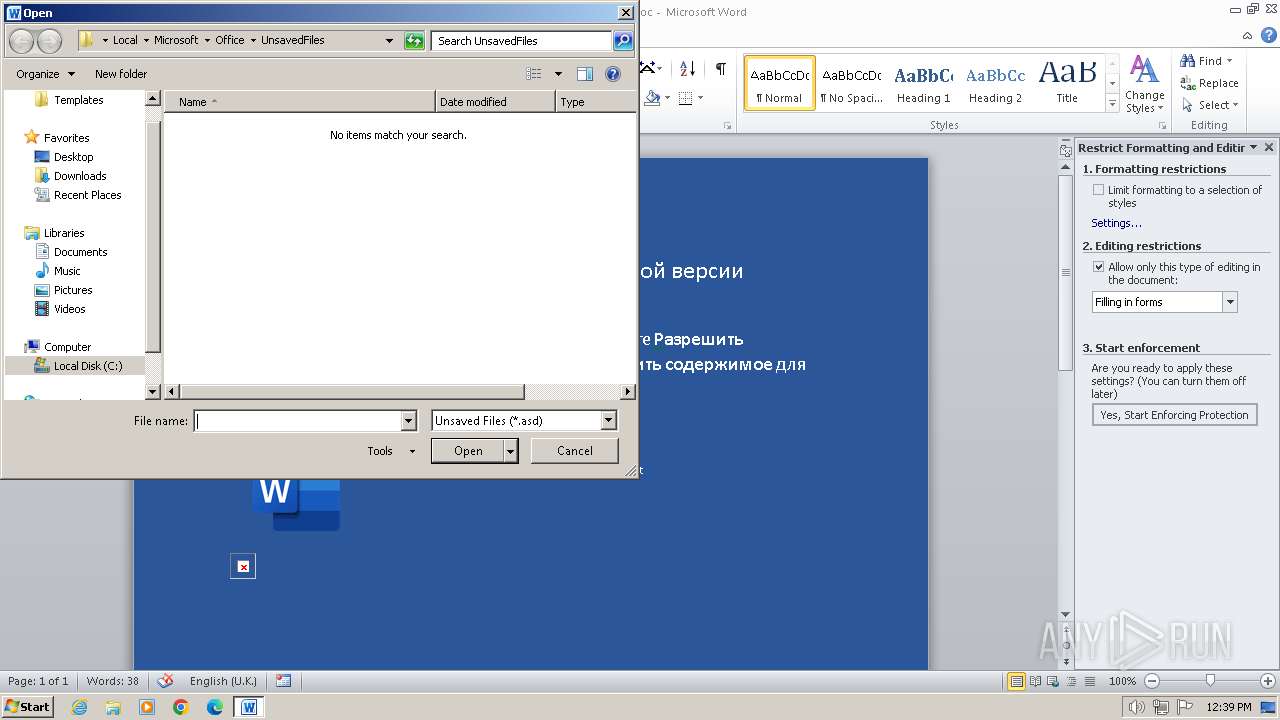This screenshot has height=720, width=1280.
Task: Click the Change Styles icon
Action: 1144,85
